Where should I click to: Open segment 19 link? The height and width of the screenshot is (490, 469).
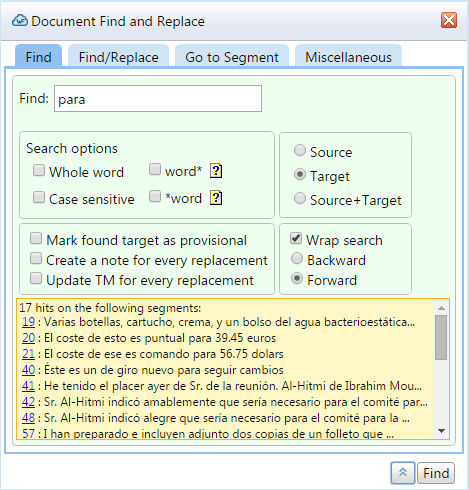tap(28, 322)
